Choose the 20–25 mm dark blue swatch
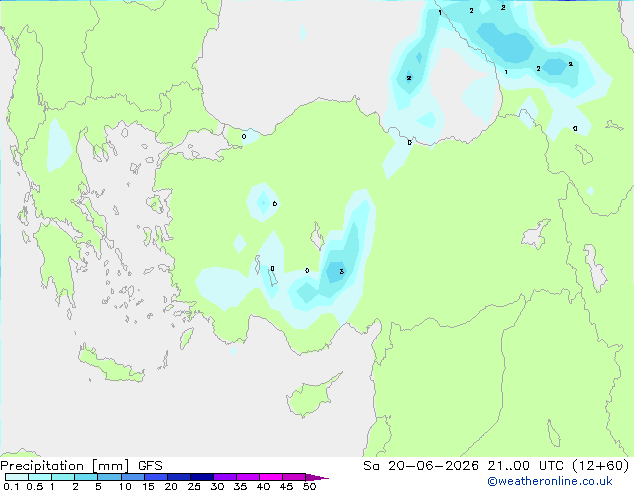 tap(179, 477)
